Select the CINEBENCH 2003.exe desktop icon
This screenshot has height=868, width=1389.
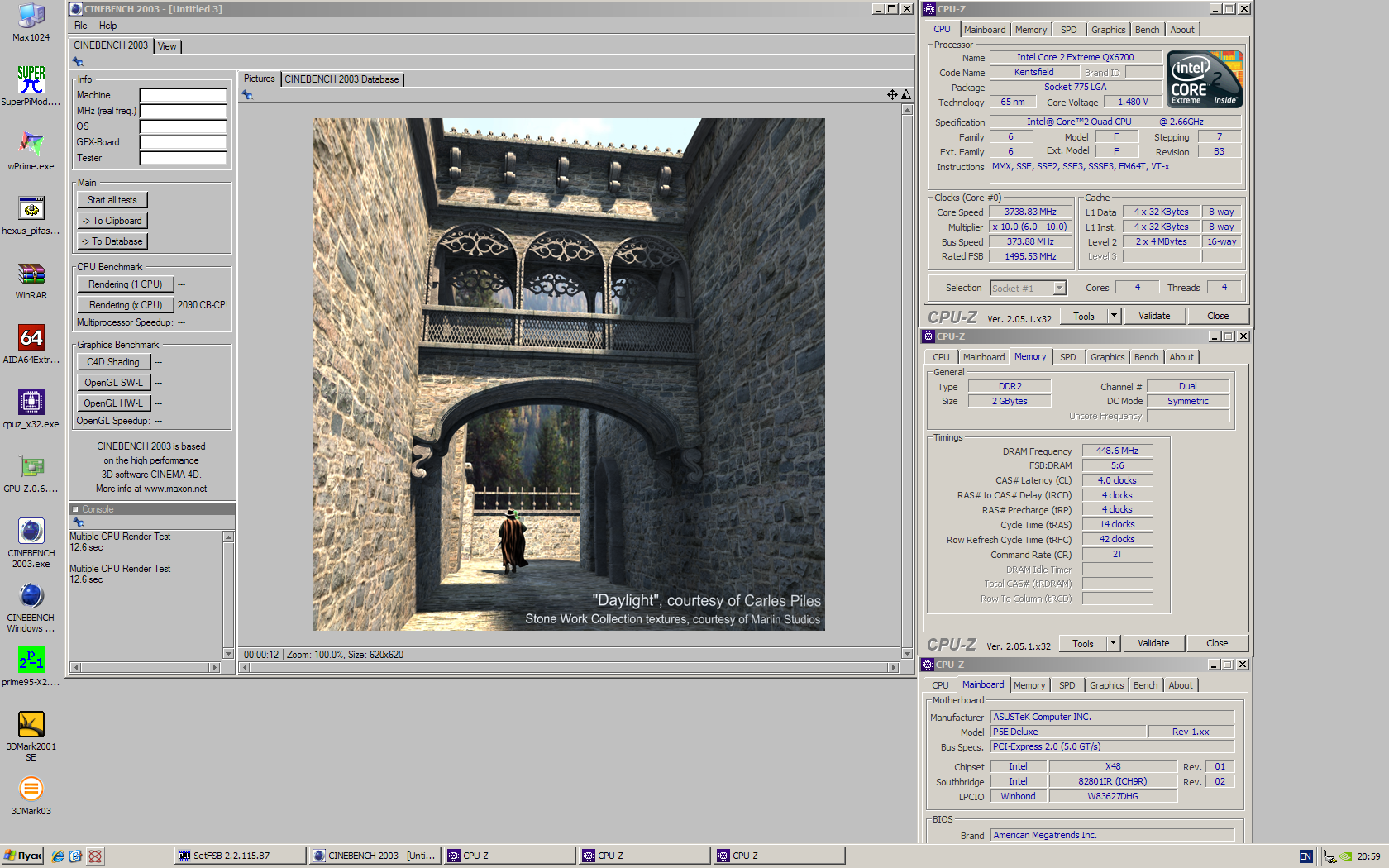click(x=31, y=542)
